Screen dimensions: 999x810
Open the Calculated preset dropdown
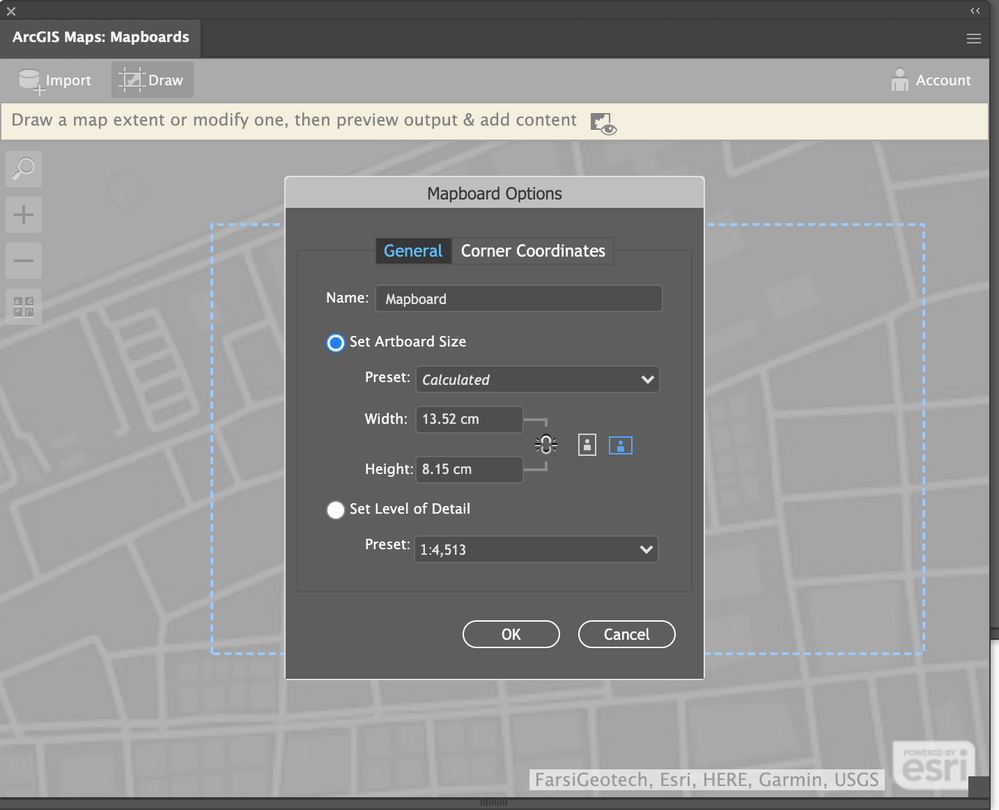(x=537, y=379)
